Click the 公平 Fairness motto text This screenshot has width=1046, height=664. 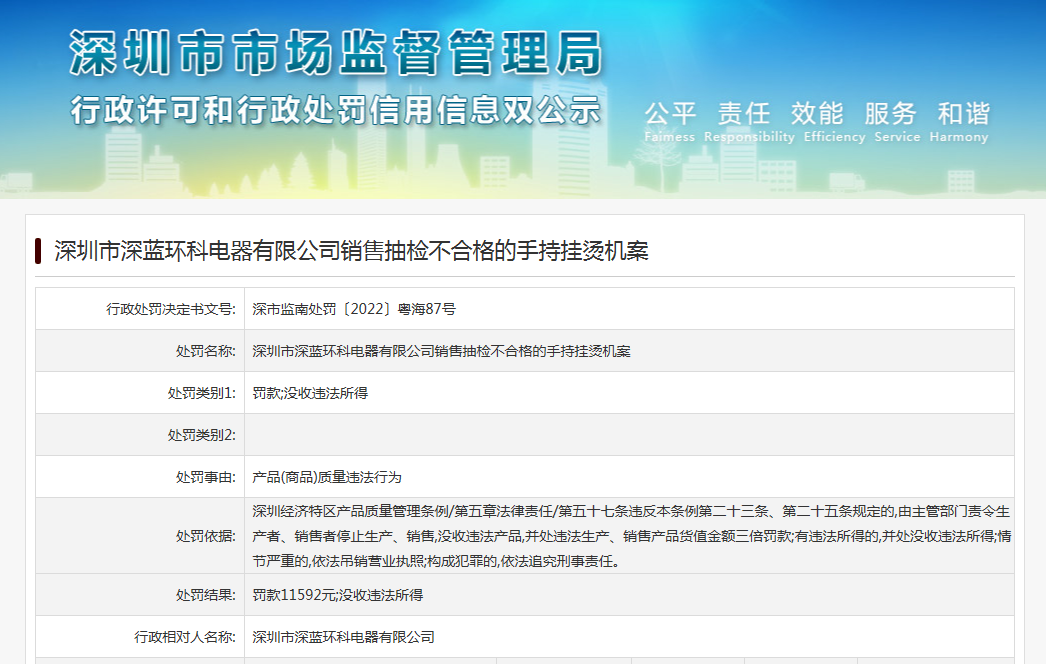click(x=670, y=122)
